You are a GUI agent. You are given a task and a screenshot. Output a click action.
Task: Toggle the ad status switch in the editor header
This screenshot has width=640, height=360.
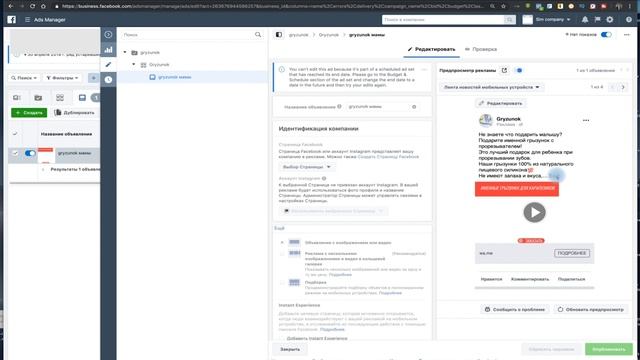[607, 35]
